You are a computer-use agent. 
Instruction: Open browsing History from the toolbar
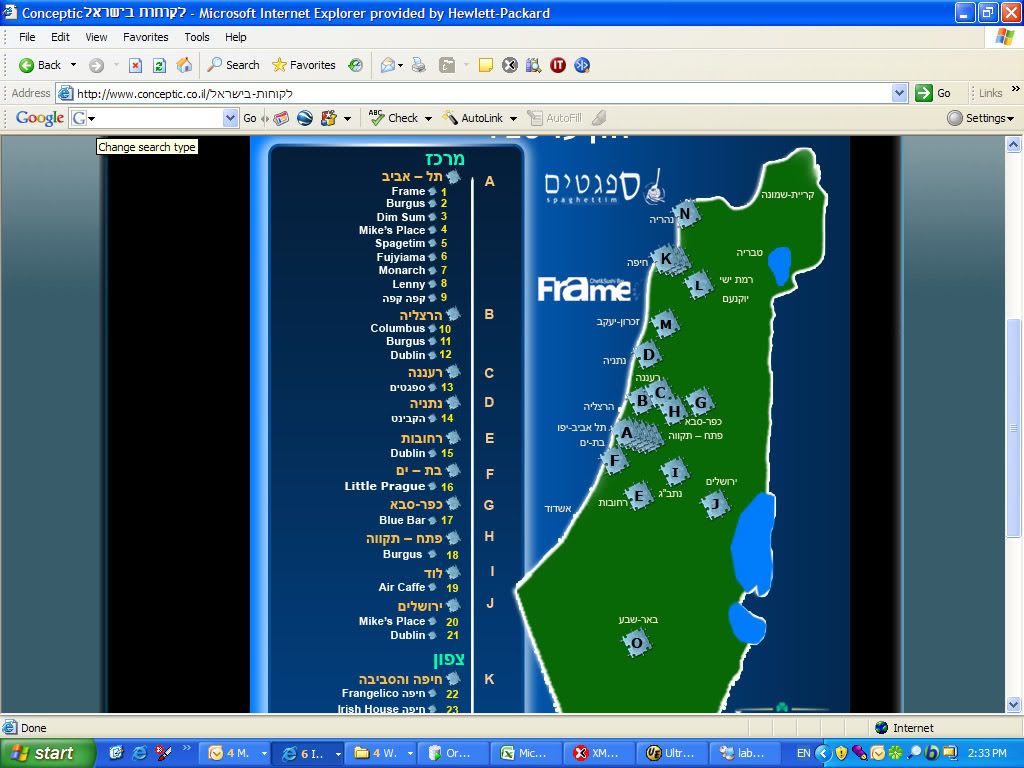click(x=355, y=65)
